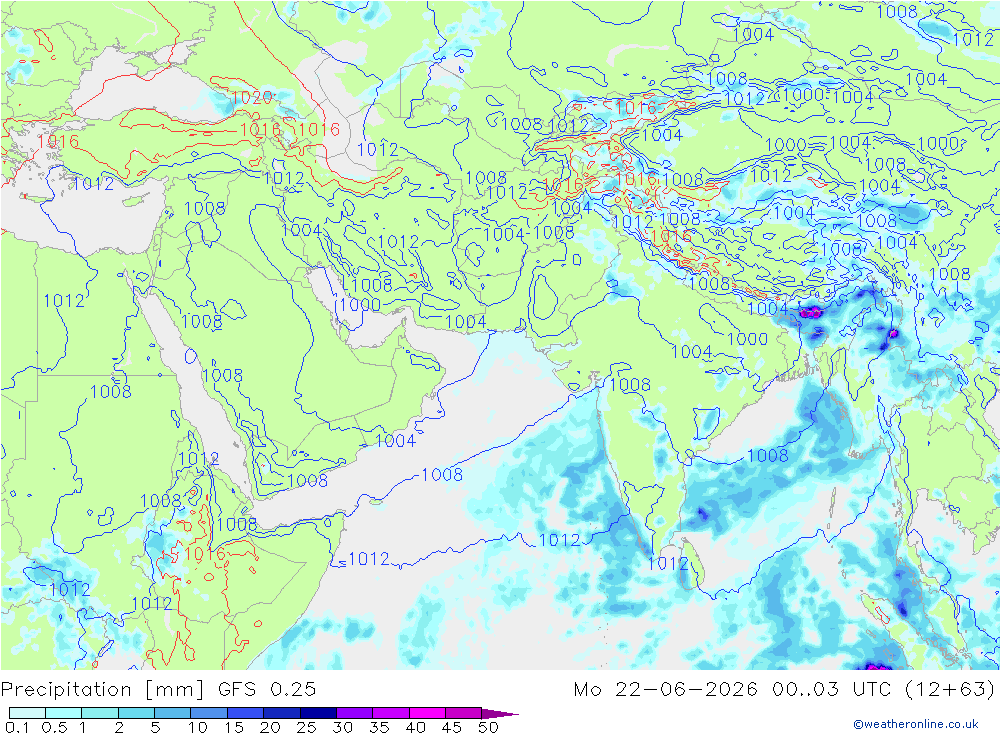
Task: Select the 'Precipitation [mm] GFS 0.25' title
Action: tap(158, 690)
